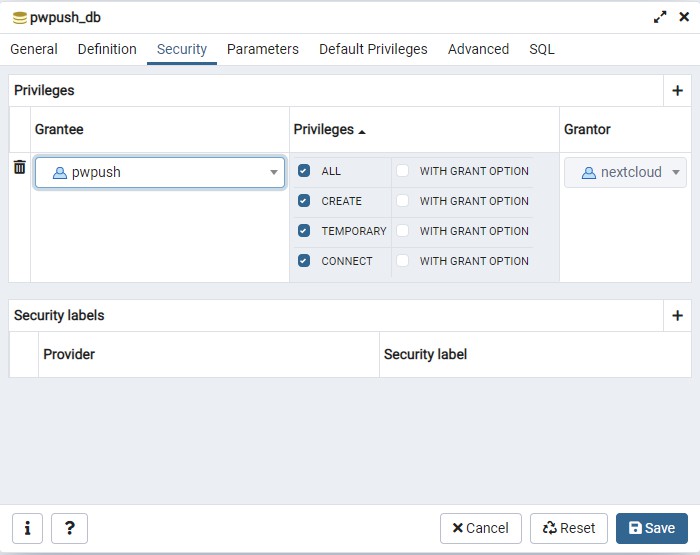Click the Cancel button
This screenshot has height=555, width=700.
(480, 528)
